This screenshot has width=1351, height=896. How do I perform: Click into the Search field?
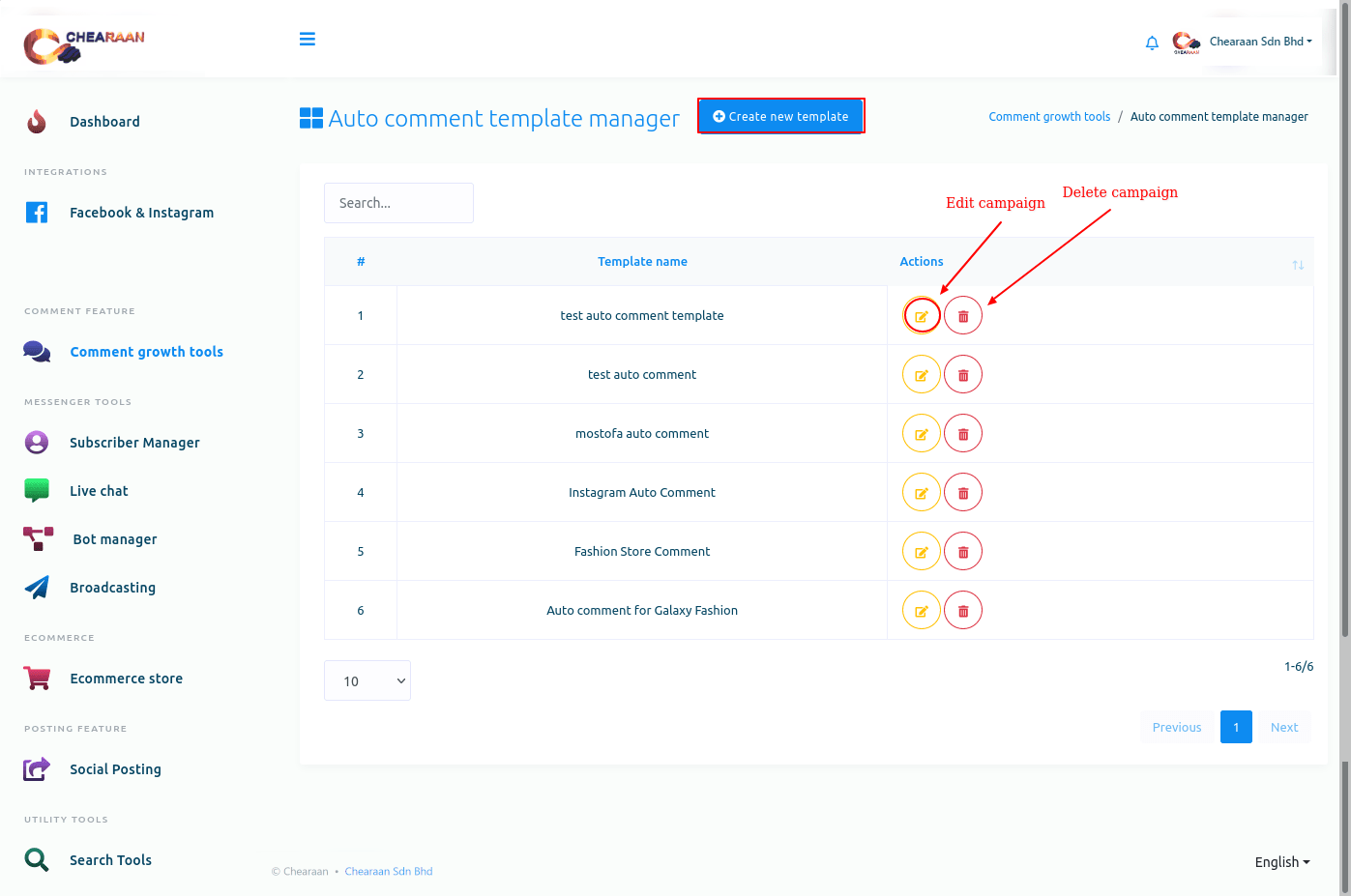click(x=398, y=203)
